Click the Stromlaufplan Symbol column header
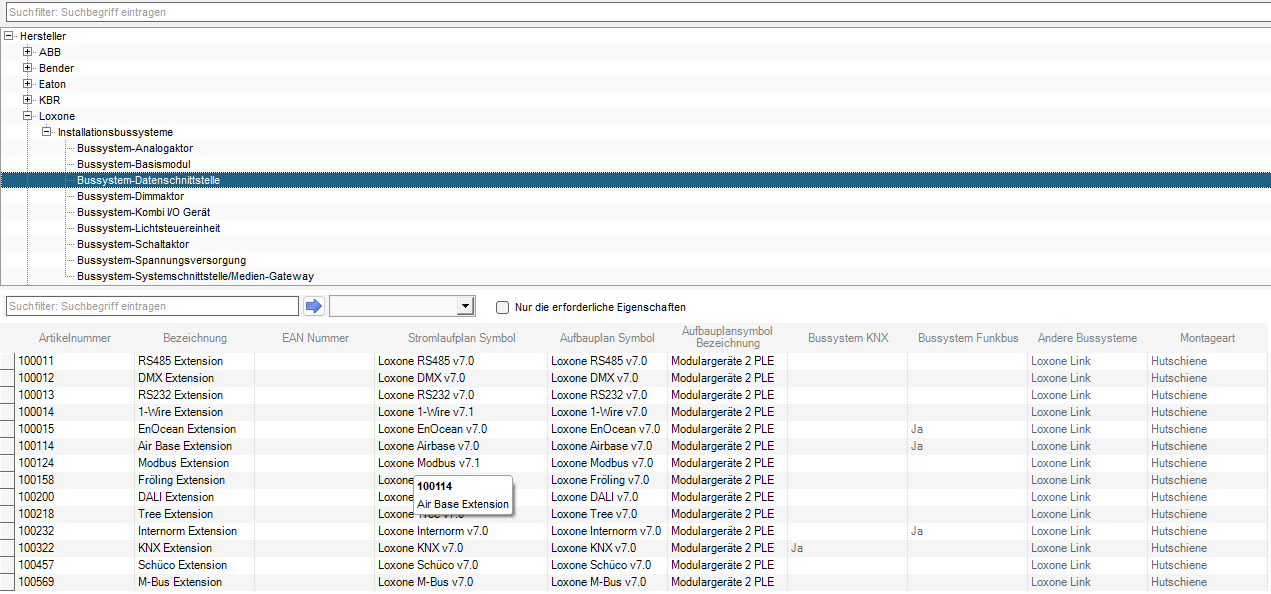This screenshot has height=594, width=1271. coord(462,338)
